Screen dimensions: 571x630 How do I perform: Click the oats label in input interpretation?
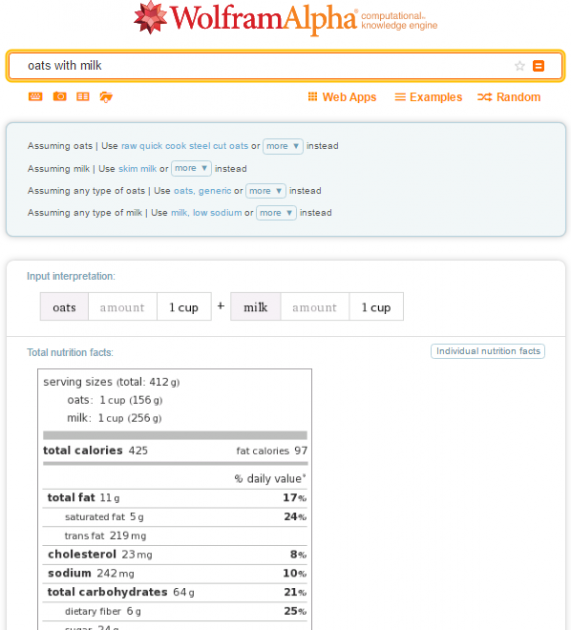click(64, 307)
